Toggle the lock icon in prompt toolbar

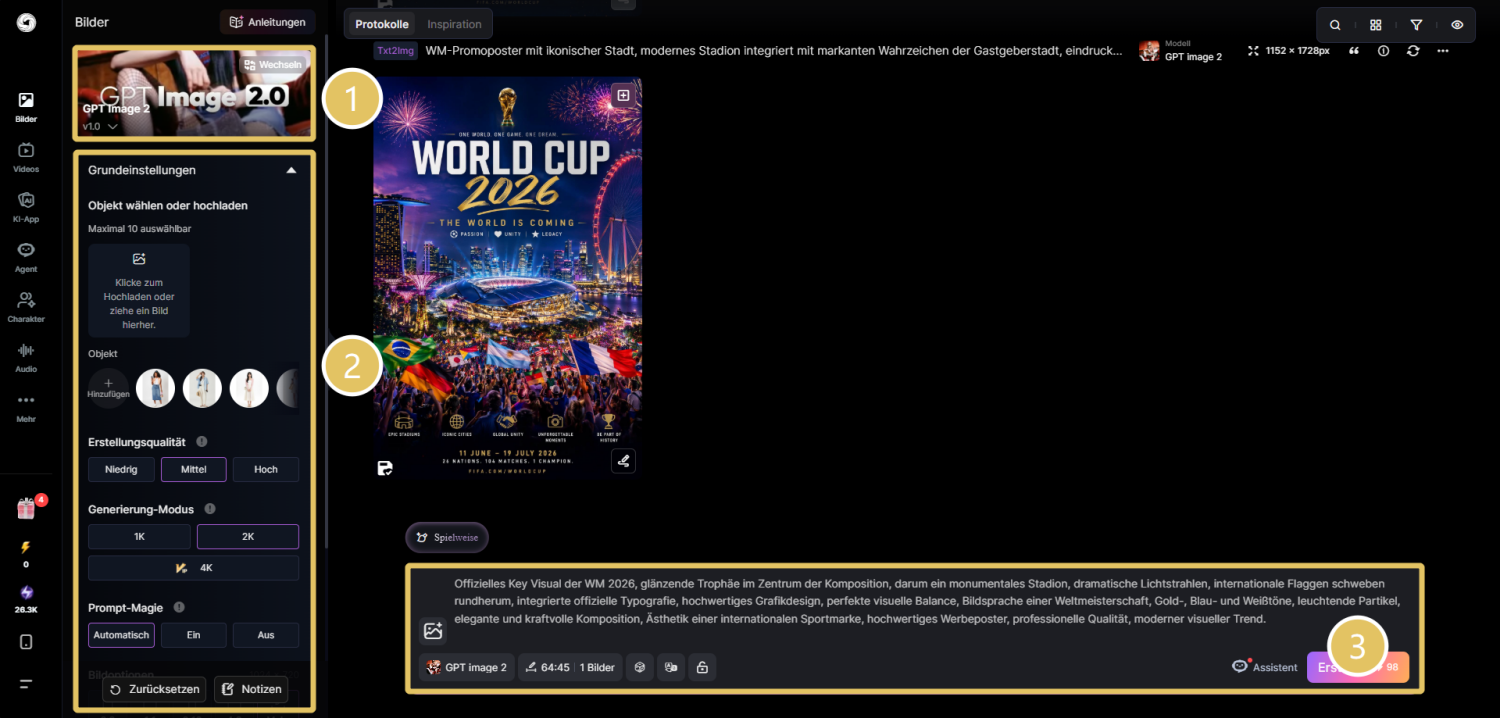point(702,667)
